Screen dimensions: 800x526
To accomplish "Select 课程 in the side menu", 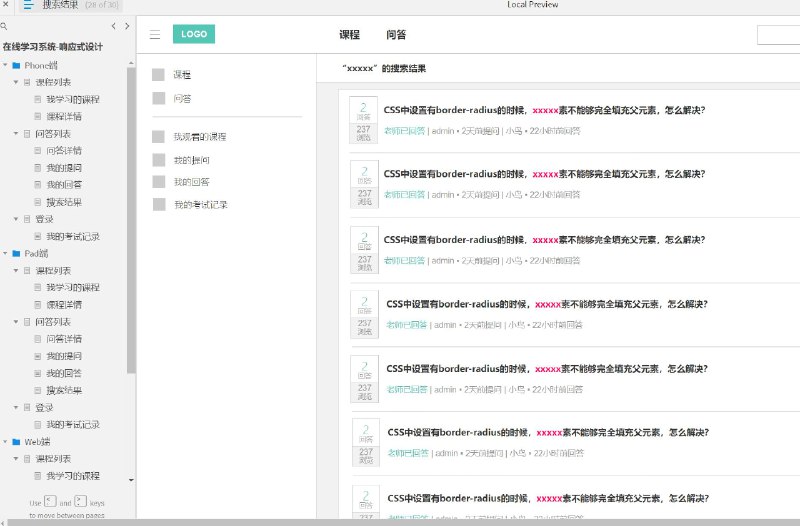I will pyautogui.click(x=182, y=74).
